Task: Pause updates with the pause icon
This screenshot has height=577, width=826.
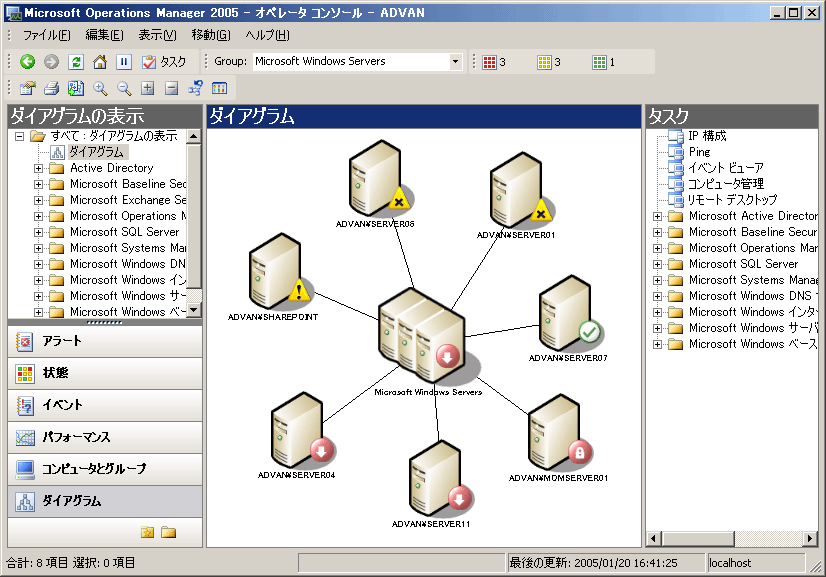Action: [x=124, y=62]
